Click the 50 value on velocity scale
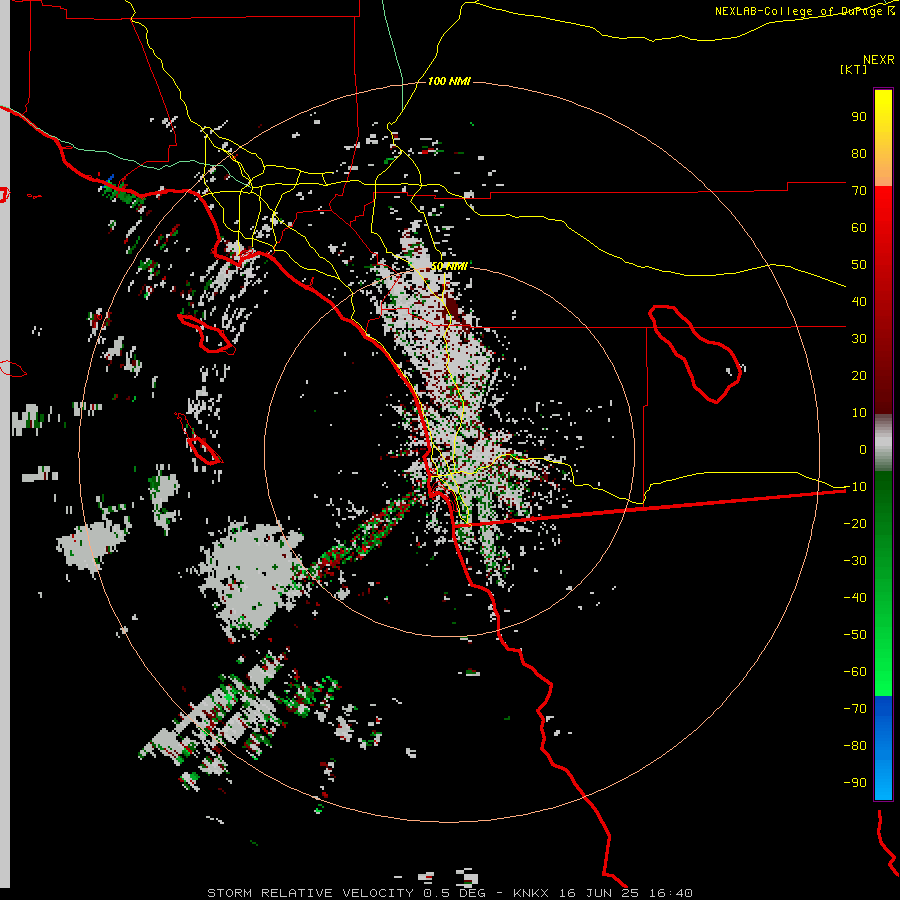Image resolution: width=900 pixels, height=900 pixels. tap(859, 265)
